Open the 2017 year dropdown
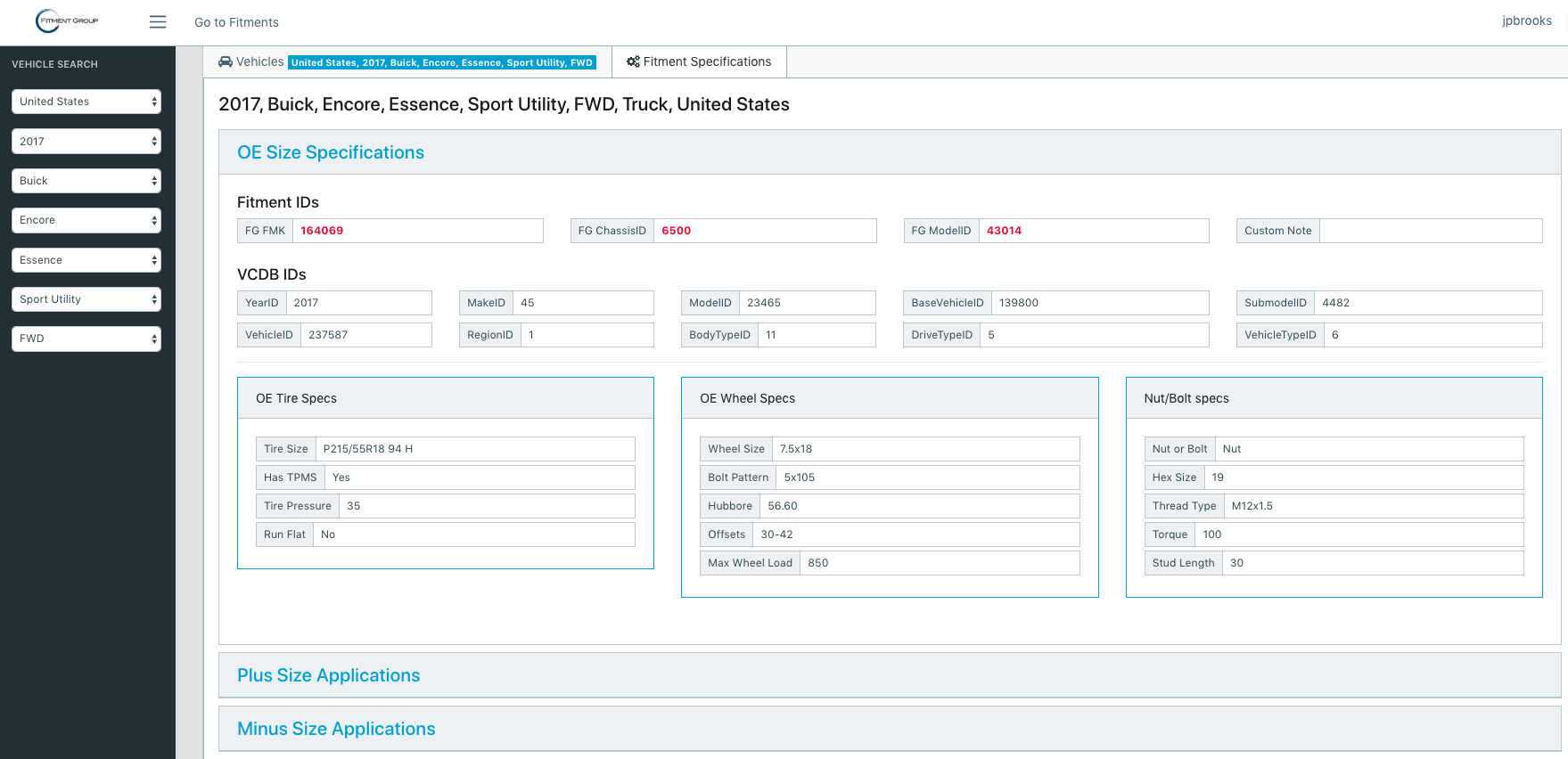 (86, 141)
